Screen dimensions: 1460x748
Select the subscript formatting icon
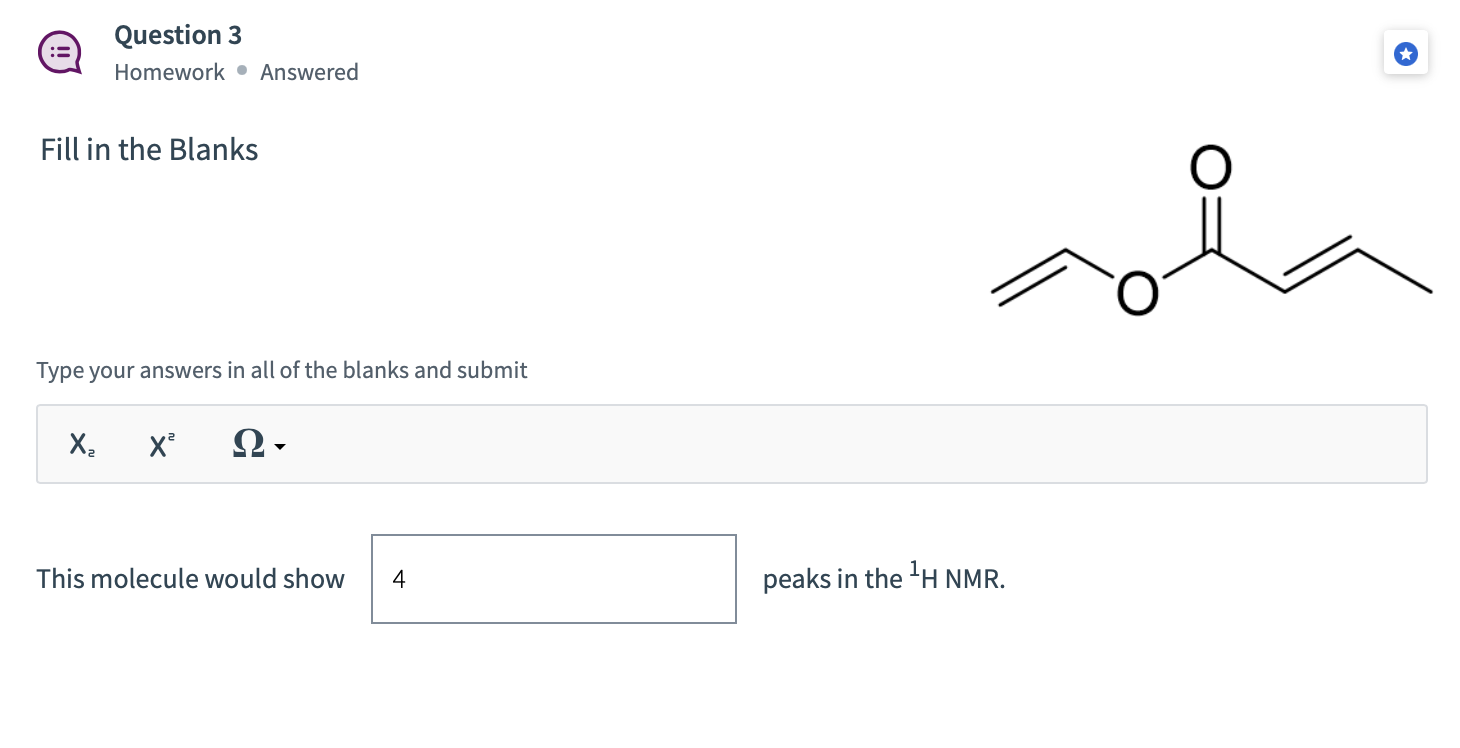(x=80, y=443)
